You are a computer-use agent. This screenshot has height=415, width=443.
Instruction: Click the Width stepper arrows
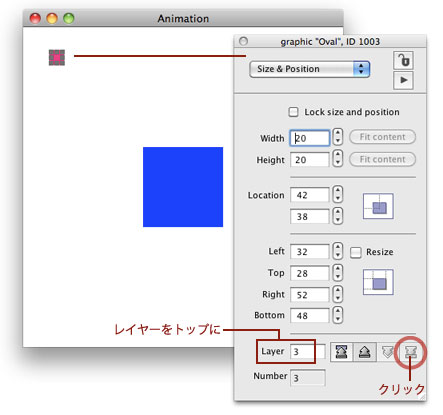point(338,137)
